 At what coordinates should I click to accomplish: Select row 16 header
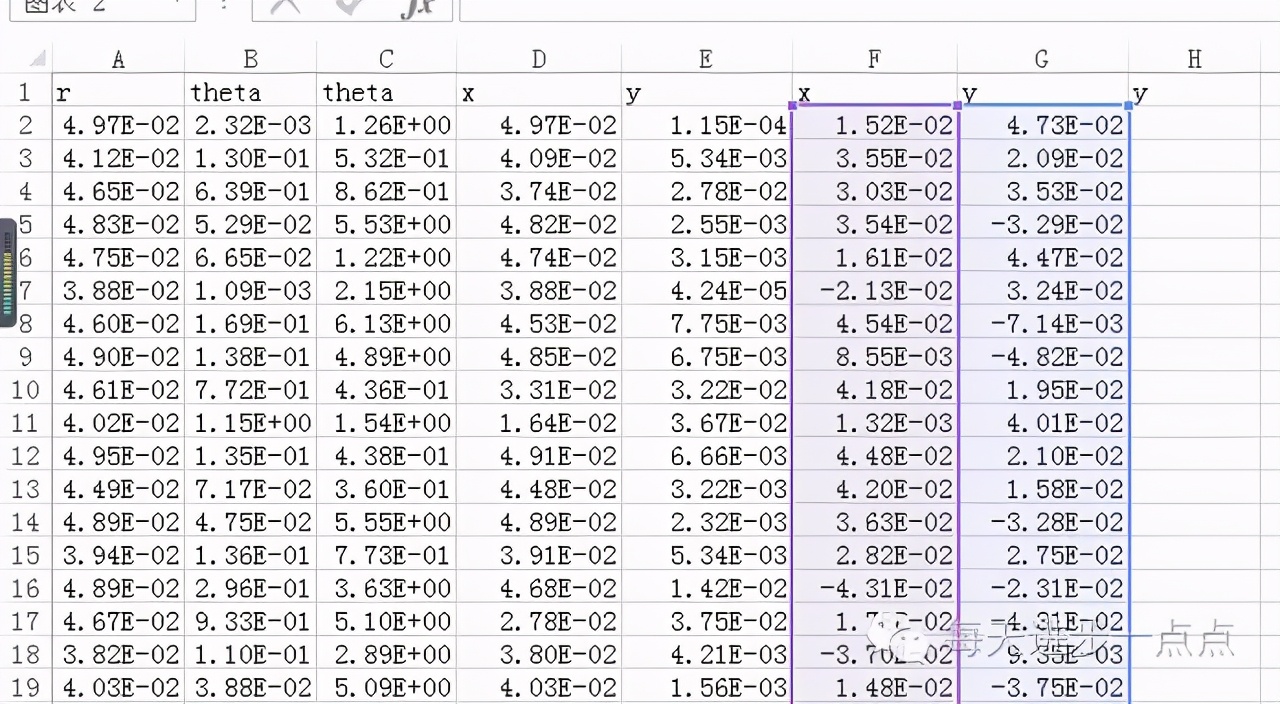(x=26, y=587)
